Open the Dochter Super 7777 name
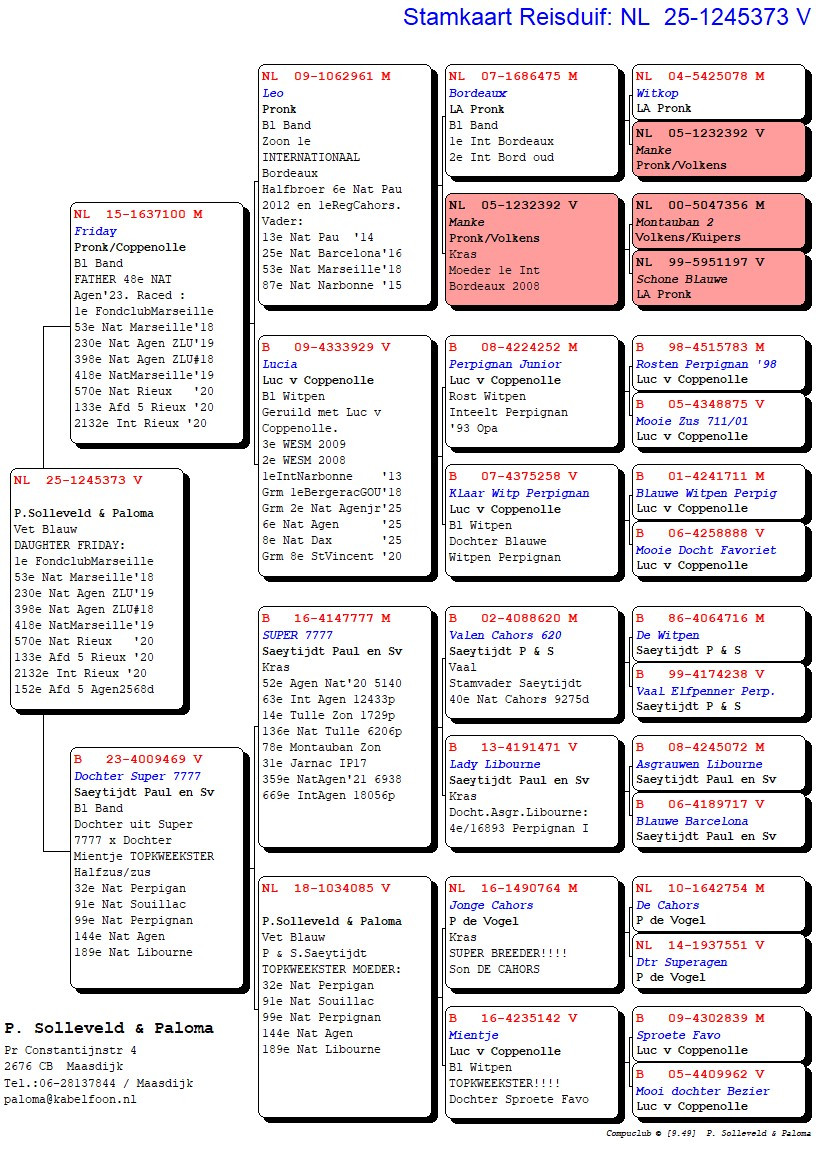816x1172 pixels. click(137, 776)
